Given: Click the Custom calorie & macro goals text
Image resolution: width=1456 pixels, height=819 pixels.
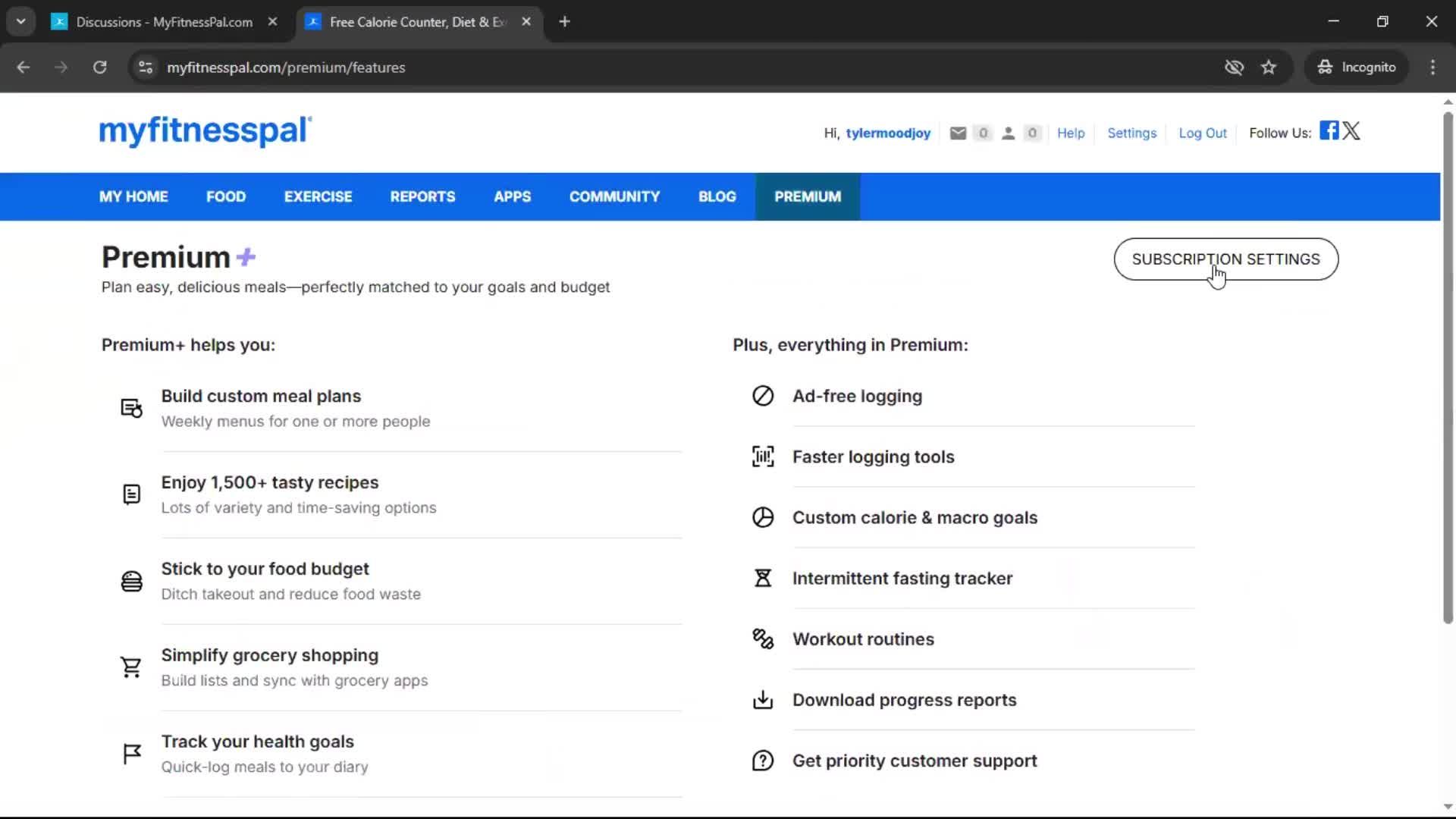Looking at the screenshot, I should pos(915,518).
